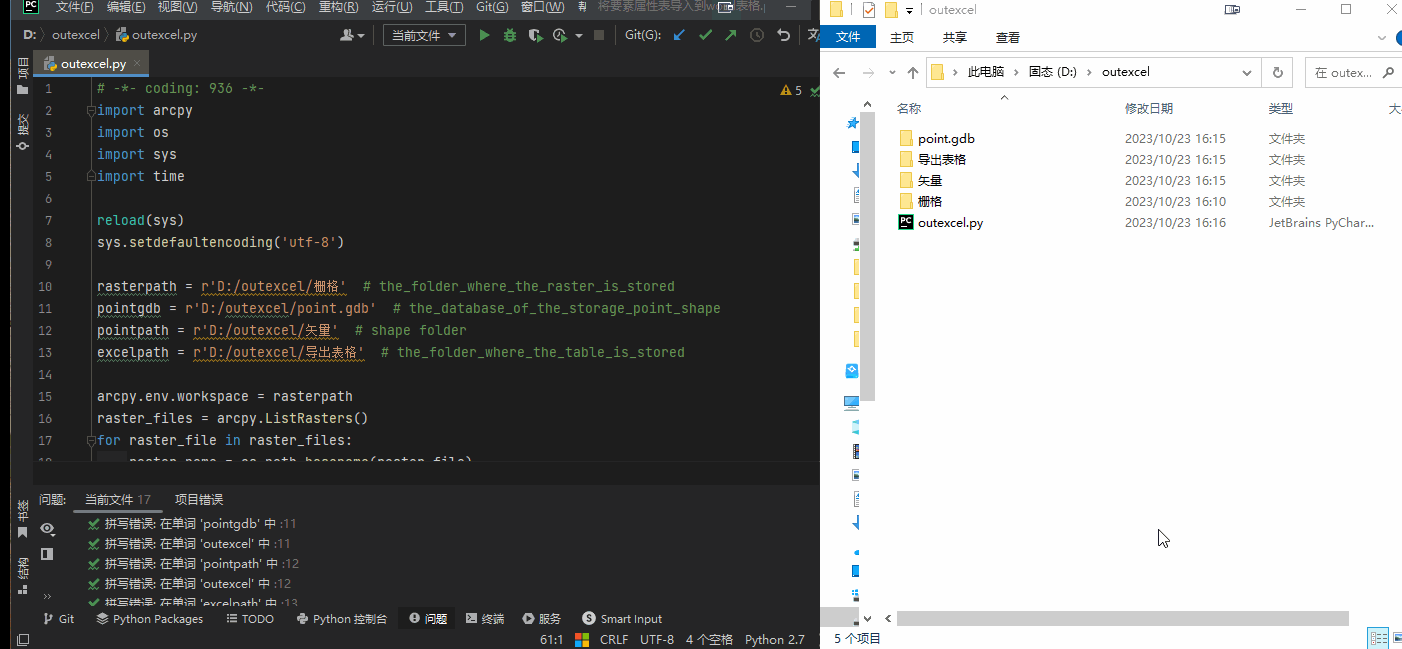Click the Explorer search box 在 outex...
1402x649 pixels.
coord(1353,73)
